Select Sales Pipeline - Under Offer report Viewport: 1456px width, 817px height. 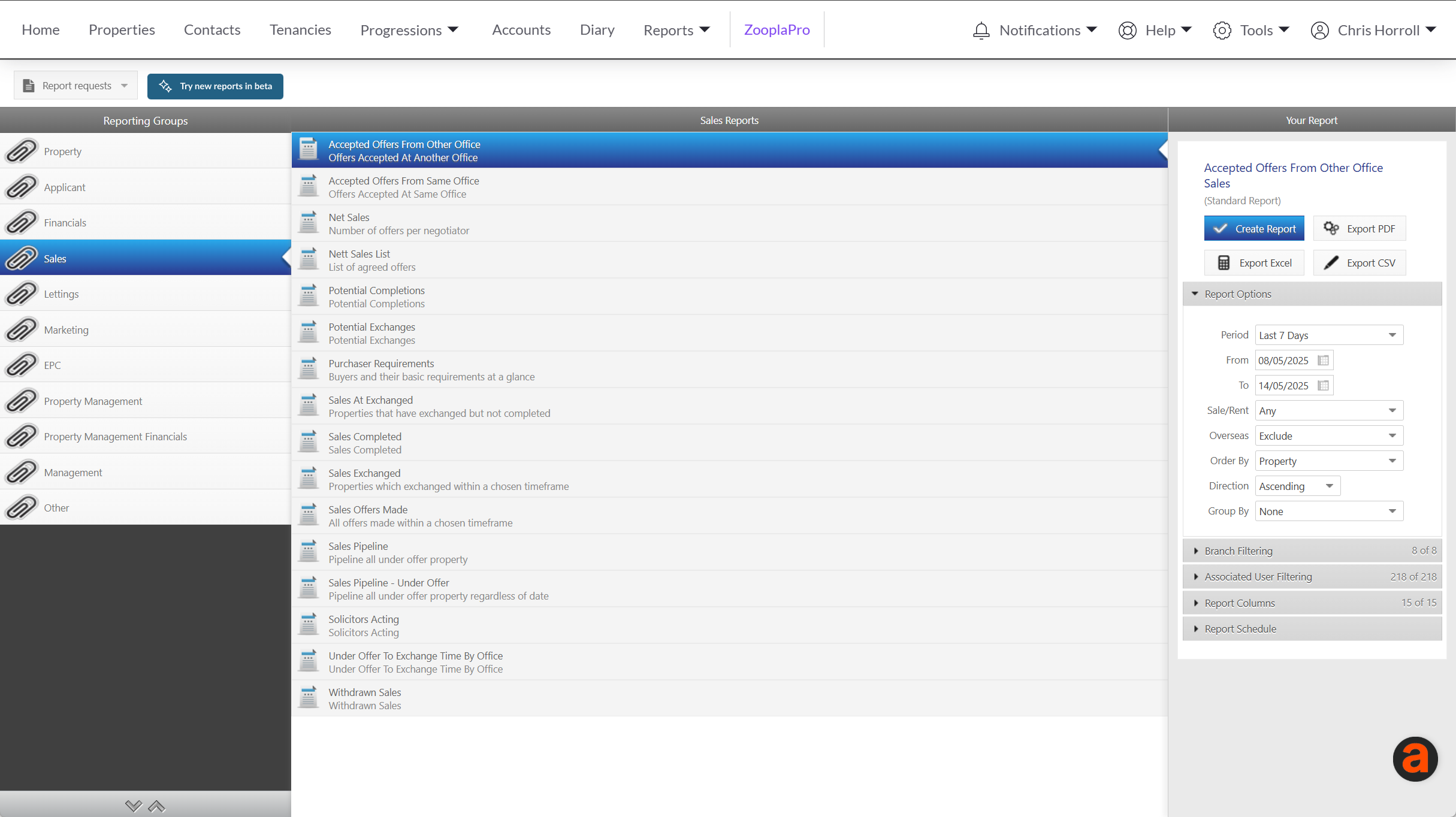(x=729, y=589)
